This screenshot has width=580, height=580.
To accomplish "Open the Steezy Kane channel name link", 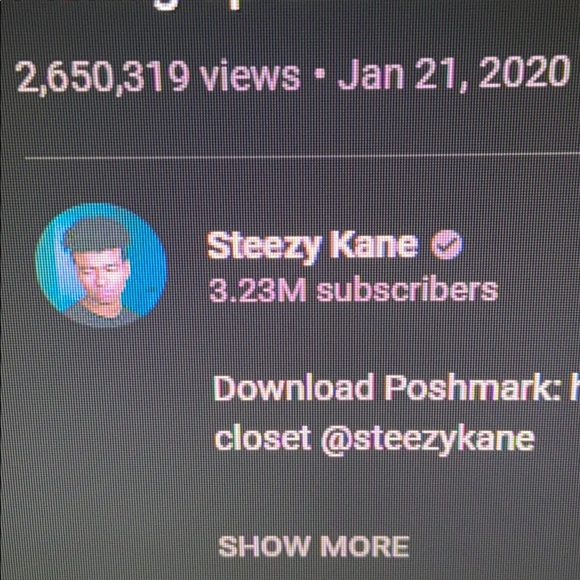I will [313, 246].
